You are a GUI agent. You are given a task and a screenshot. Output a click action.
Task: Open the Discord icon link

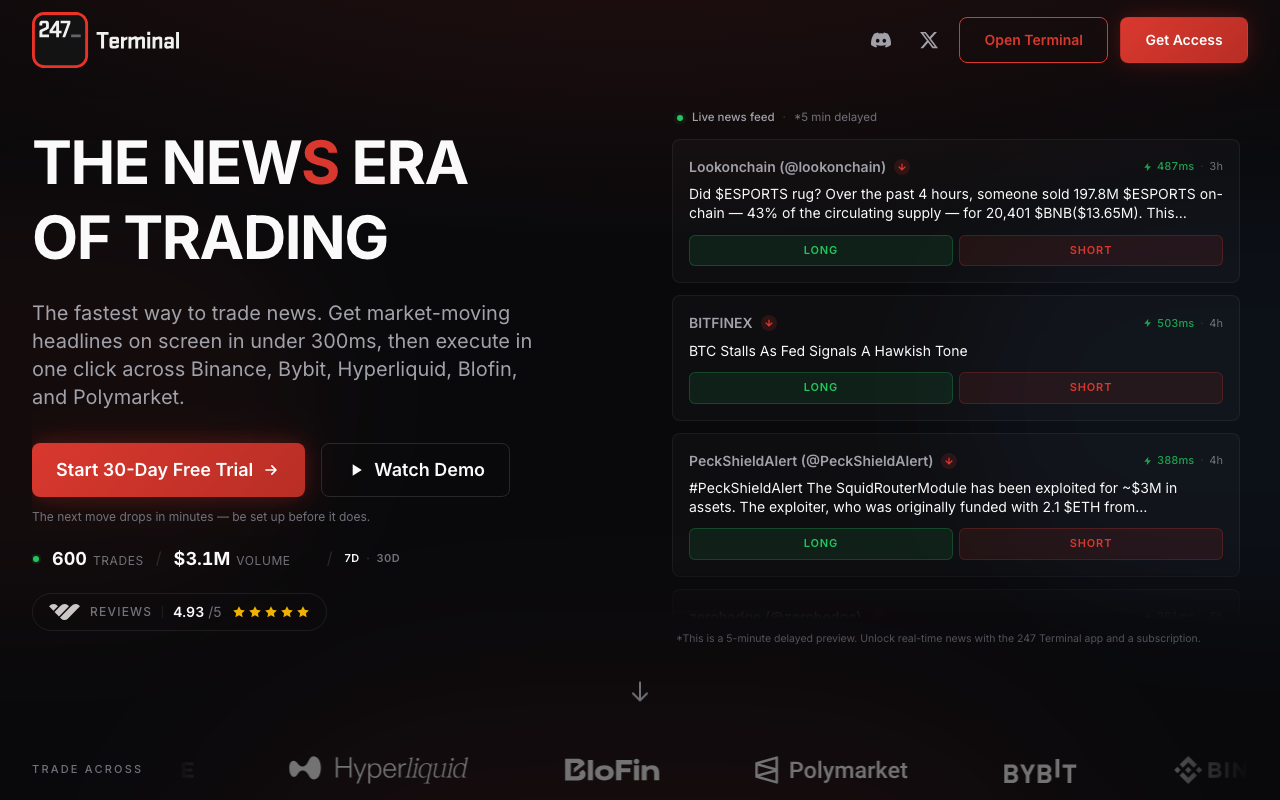881,40
